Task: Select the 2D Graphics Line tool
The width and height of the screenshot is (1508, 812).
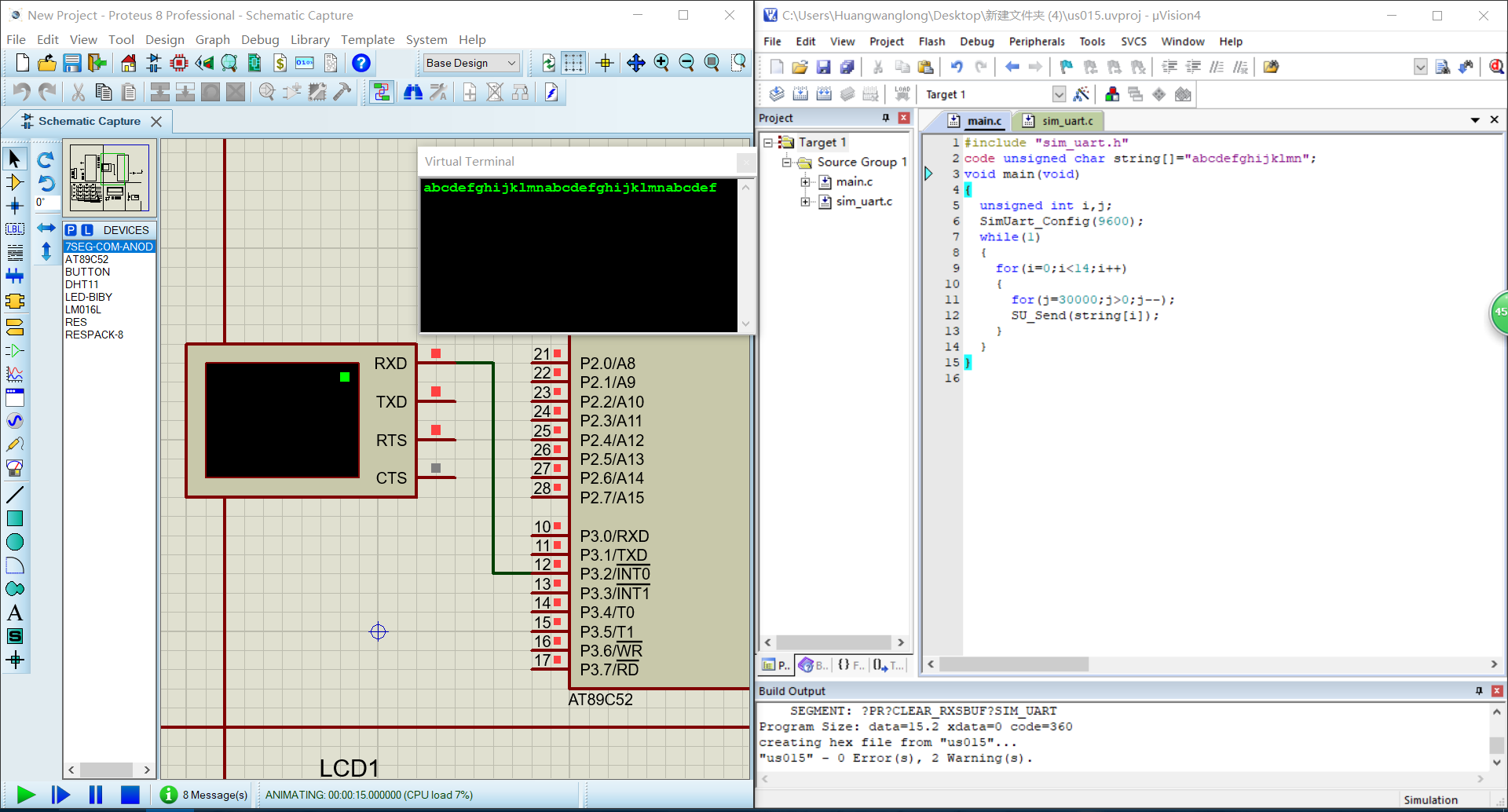Action: 14,495
